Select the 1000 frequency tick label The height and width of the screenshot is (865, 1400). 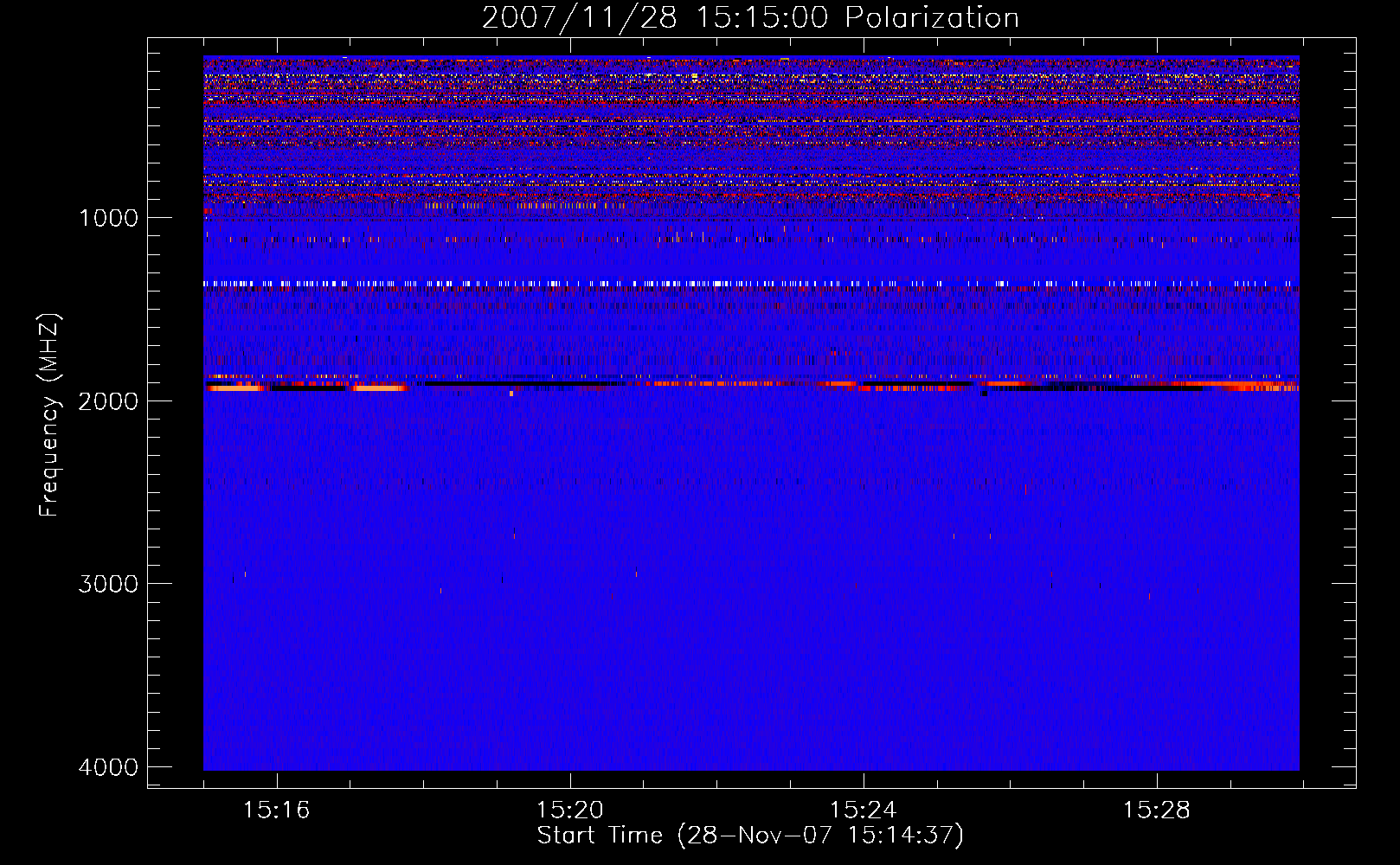[108, 218]
